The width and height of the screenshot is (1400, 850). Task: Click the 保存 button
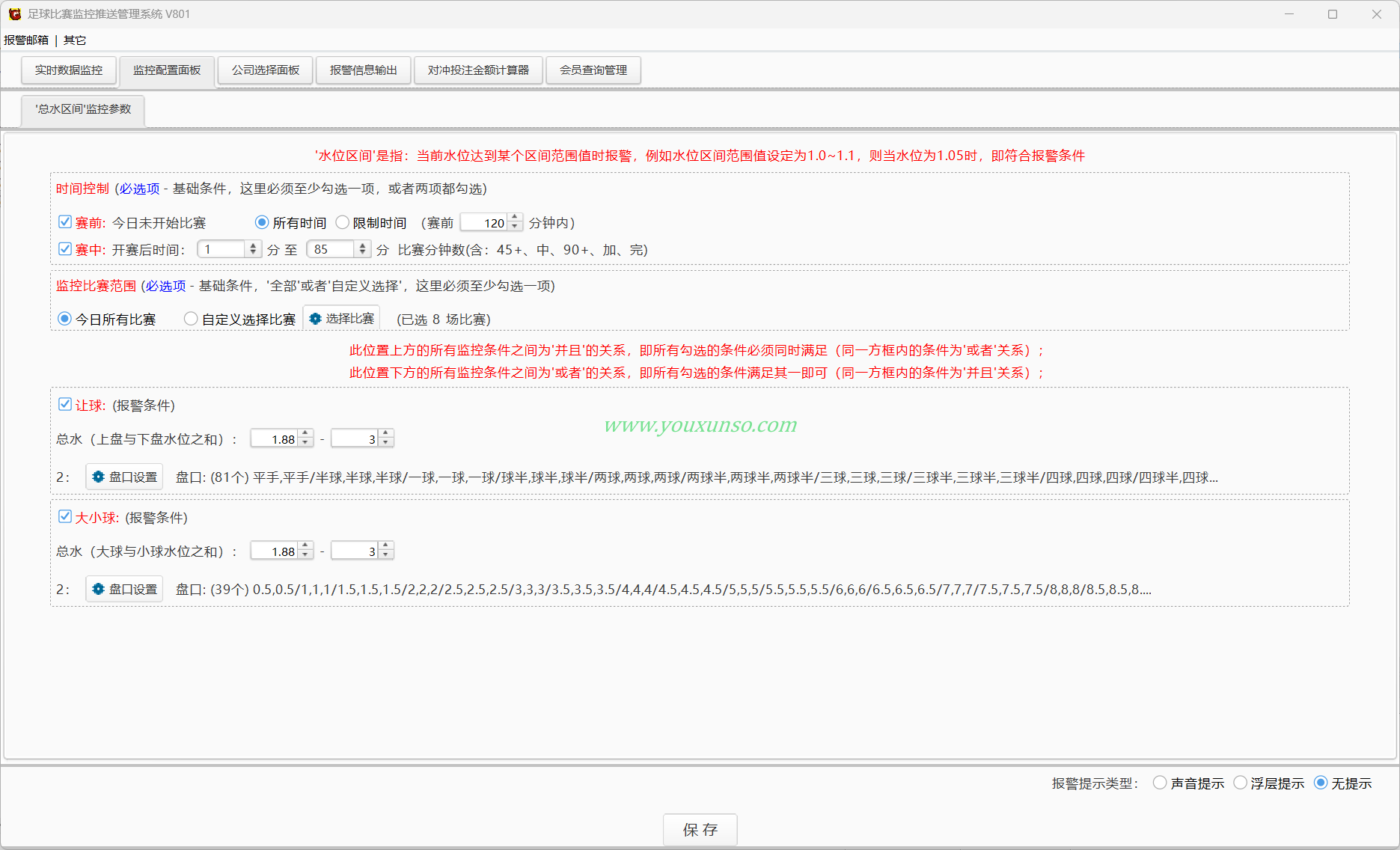click(x=700, y=830)
